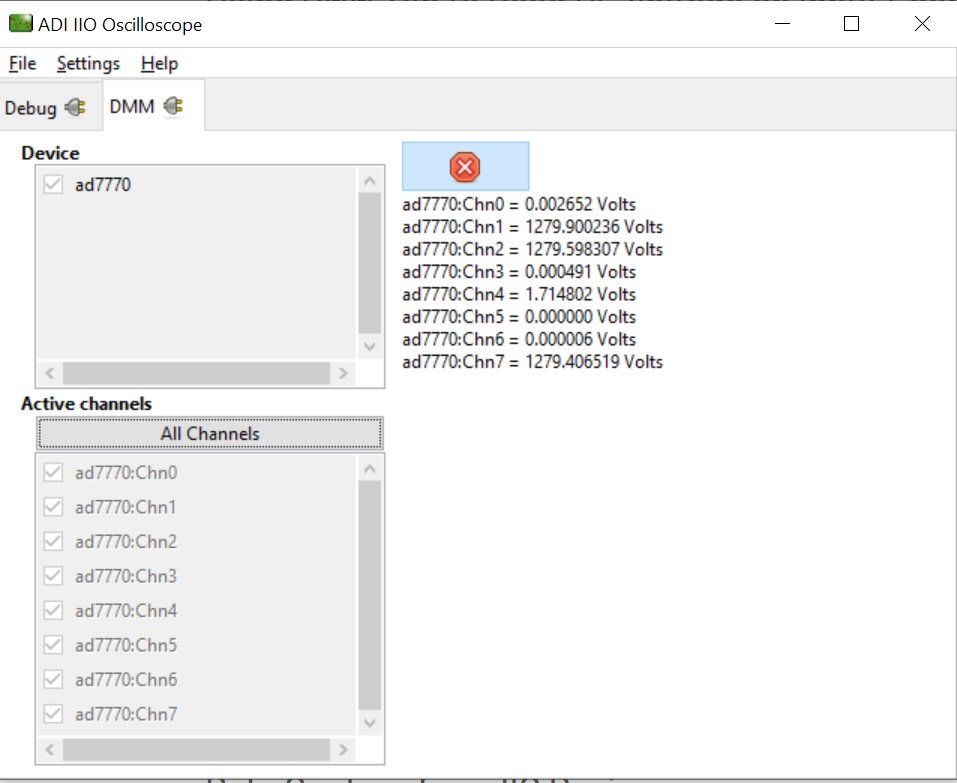The height and width of the screenshot is (783, 957).
Task: Click the Active channels vertical scrollbar thumb
Action: click(x=370, y=596)
